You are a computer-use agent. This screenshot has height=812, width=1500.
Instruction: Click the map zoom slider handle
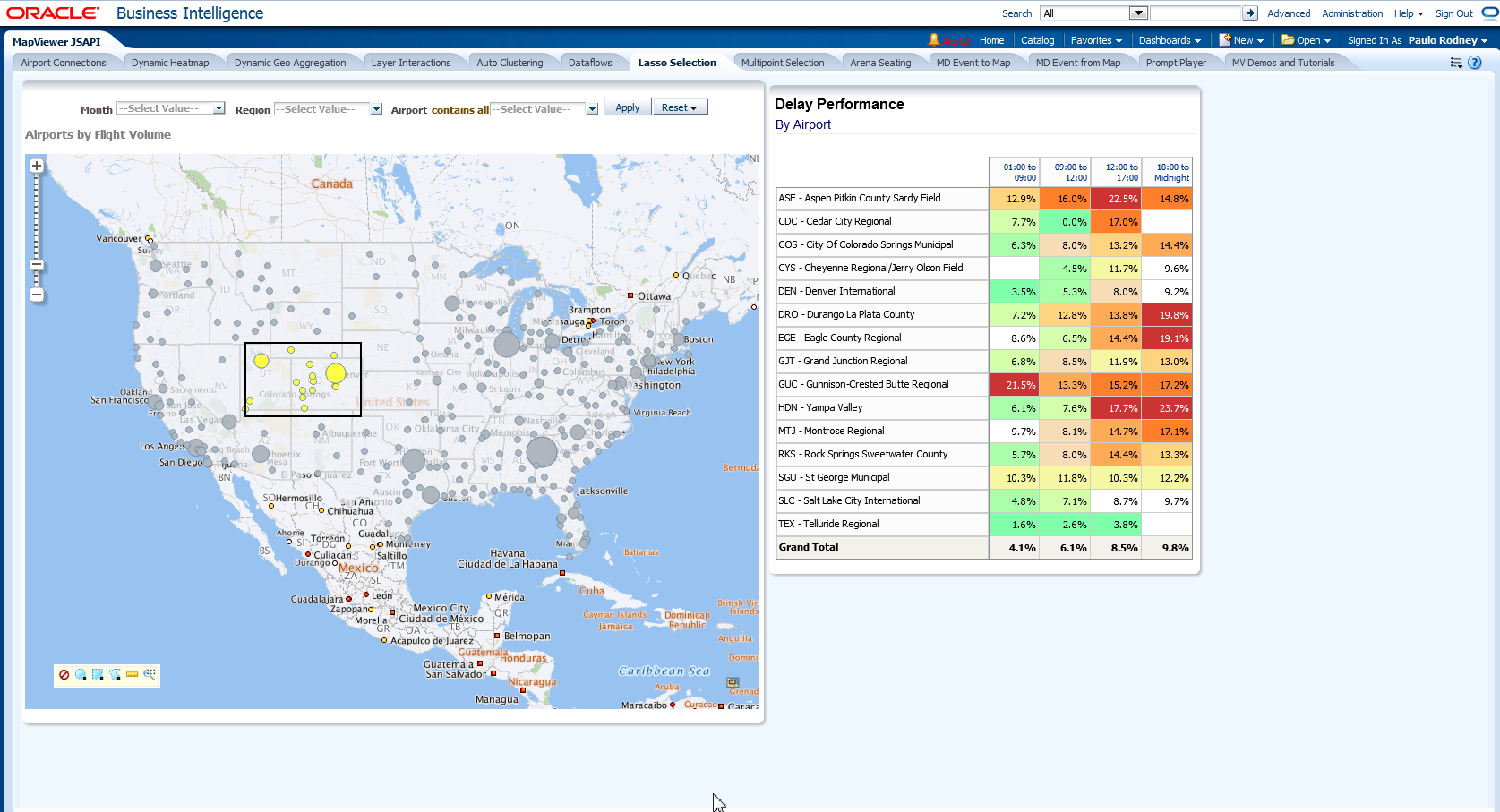click(x=37, y=264)
